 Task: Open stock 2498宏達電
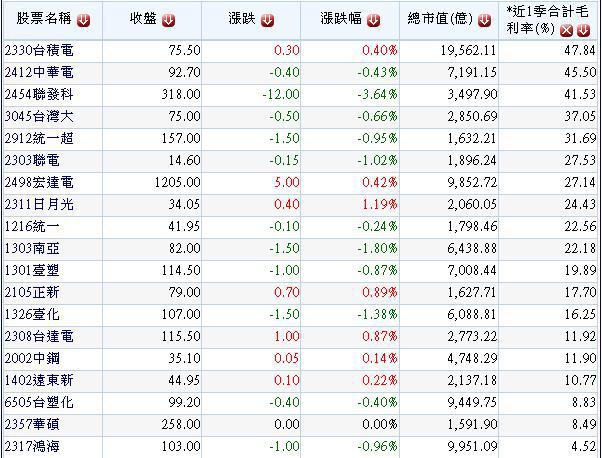39,182
